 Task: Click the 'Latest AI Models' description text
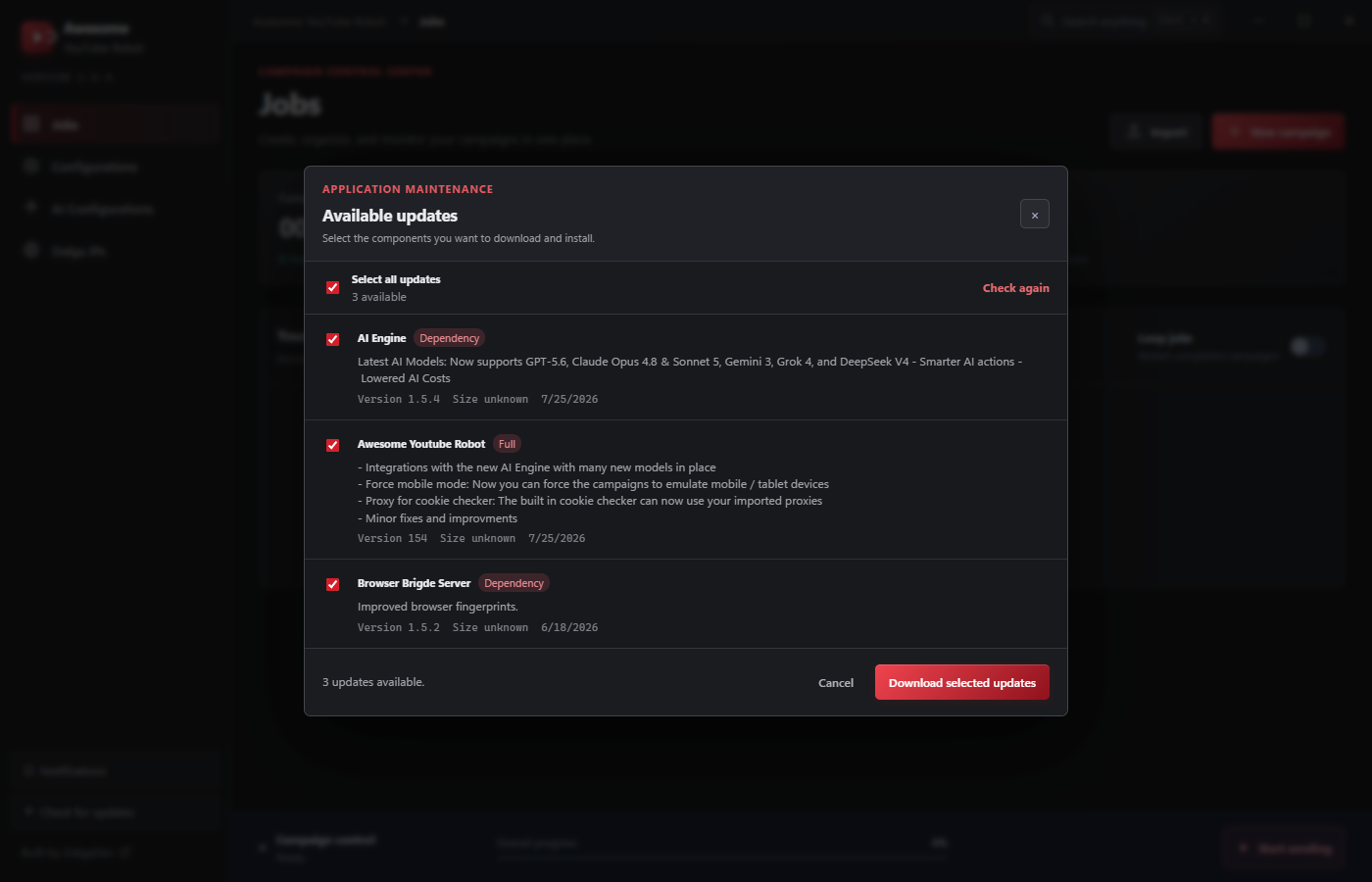coord(690,369)
